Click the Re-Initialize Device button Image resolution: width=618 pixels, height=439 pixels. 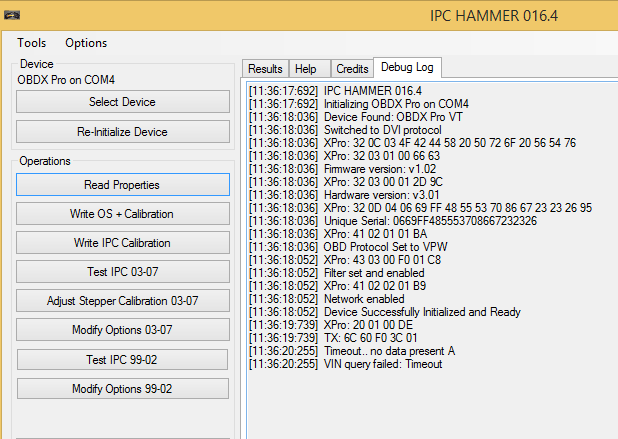123,132
